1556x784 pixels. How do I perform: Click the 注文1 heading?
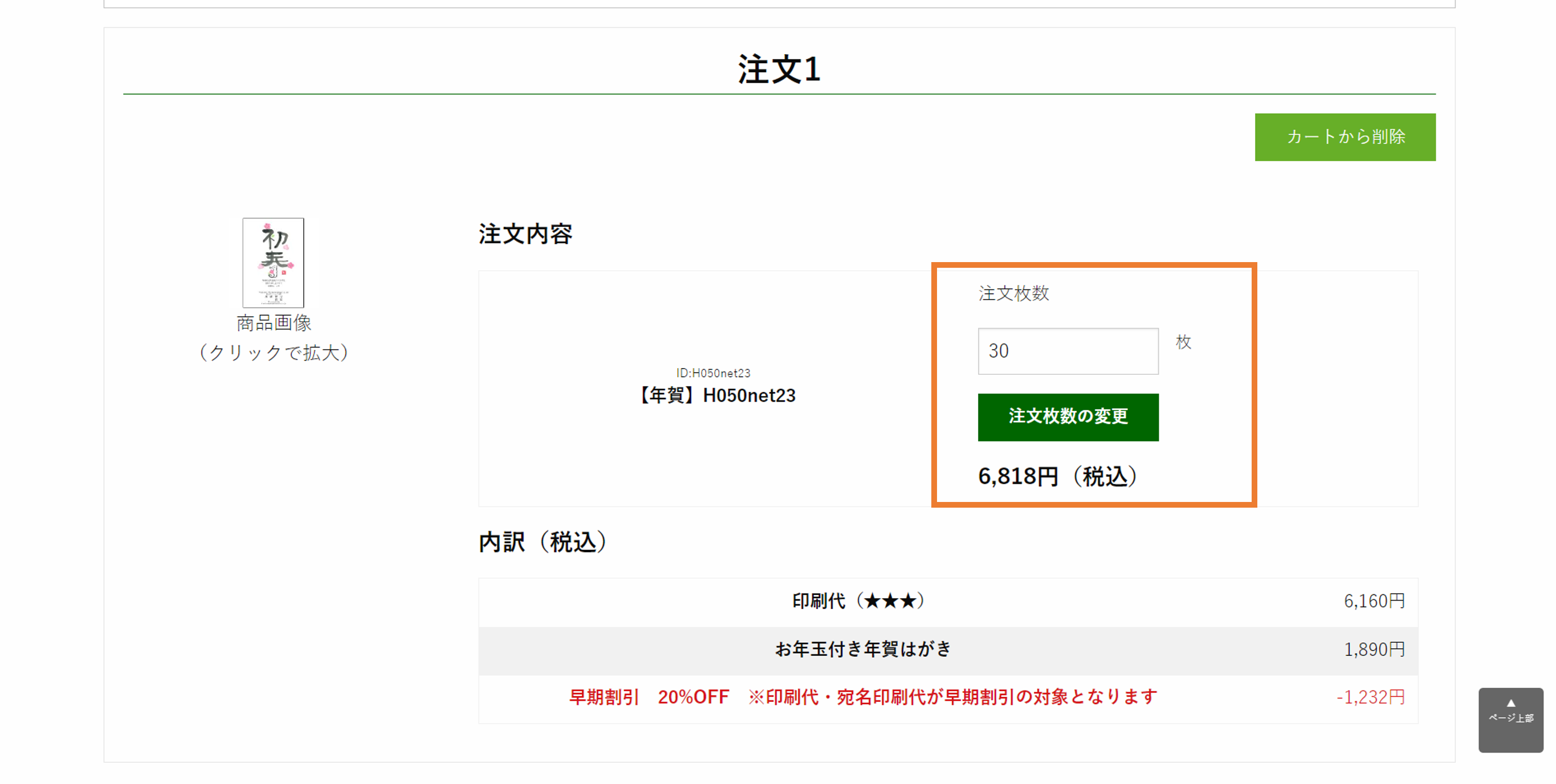pos(779,68)
